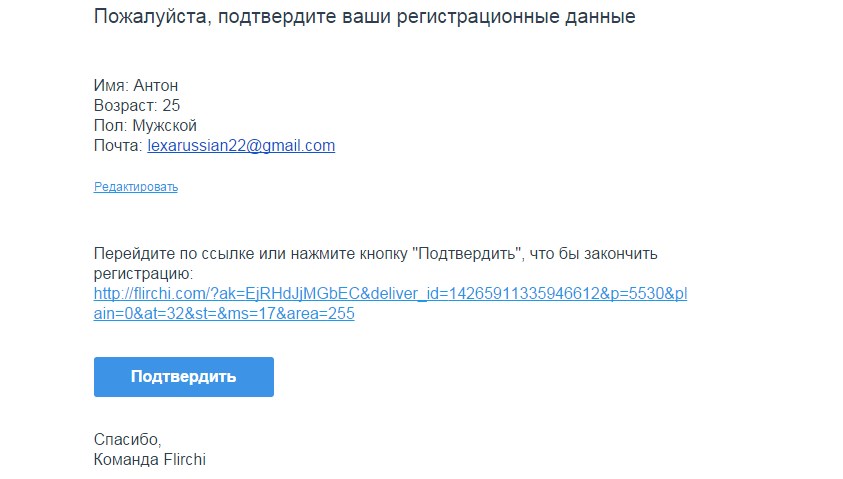Click the quoted word "Подтвердить" in the instructions
843x479 pixels.
click(469, 253)
